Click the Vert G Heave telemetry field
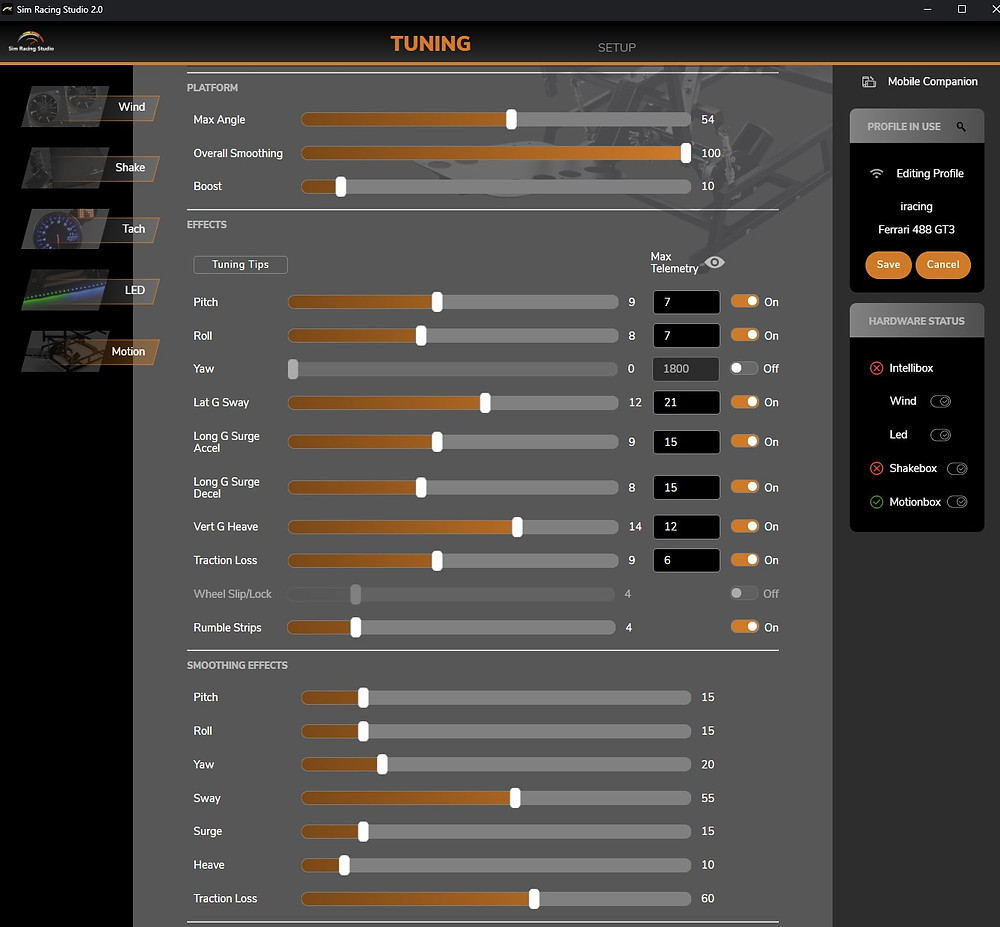Viewport: 1000px width, 927px height. click(x=686, y=527)
